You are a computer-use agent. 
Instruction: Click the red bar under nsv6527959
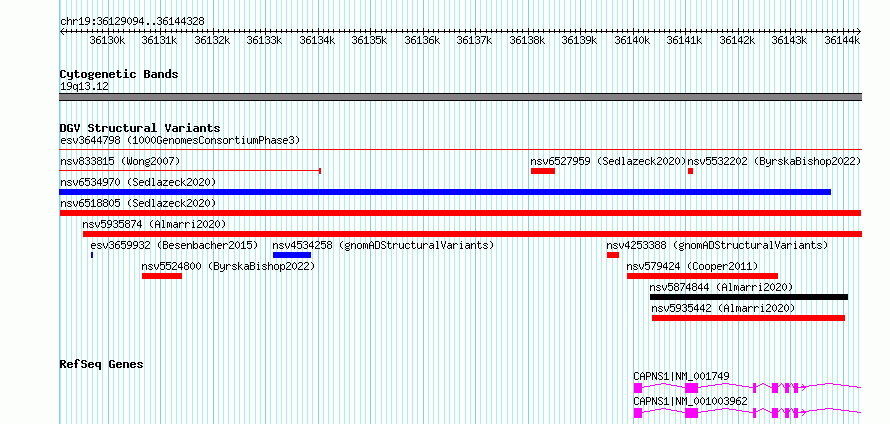[543, 171]
